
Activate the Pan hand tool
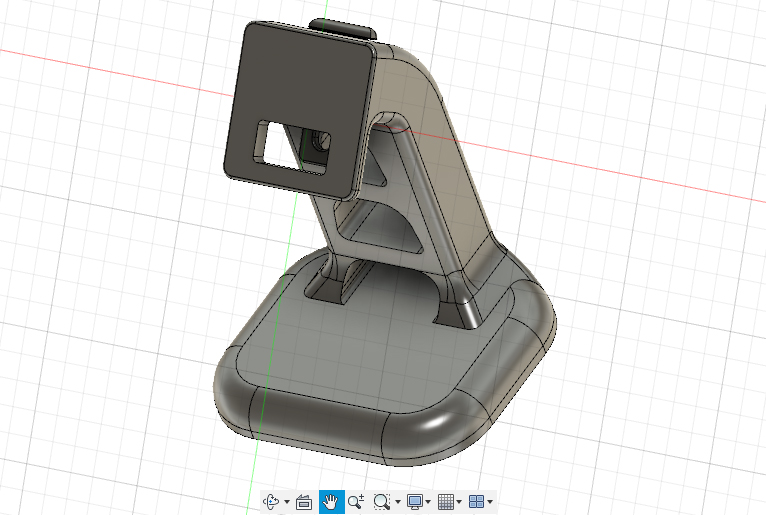(331, 502)
